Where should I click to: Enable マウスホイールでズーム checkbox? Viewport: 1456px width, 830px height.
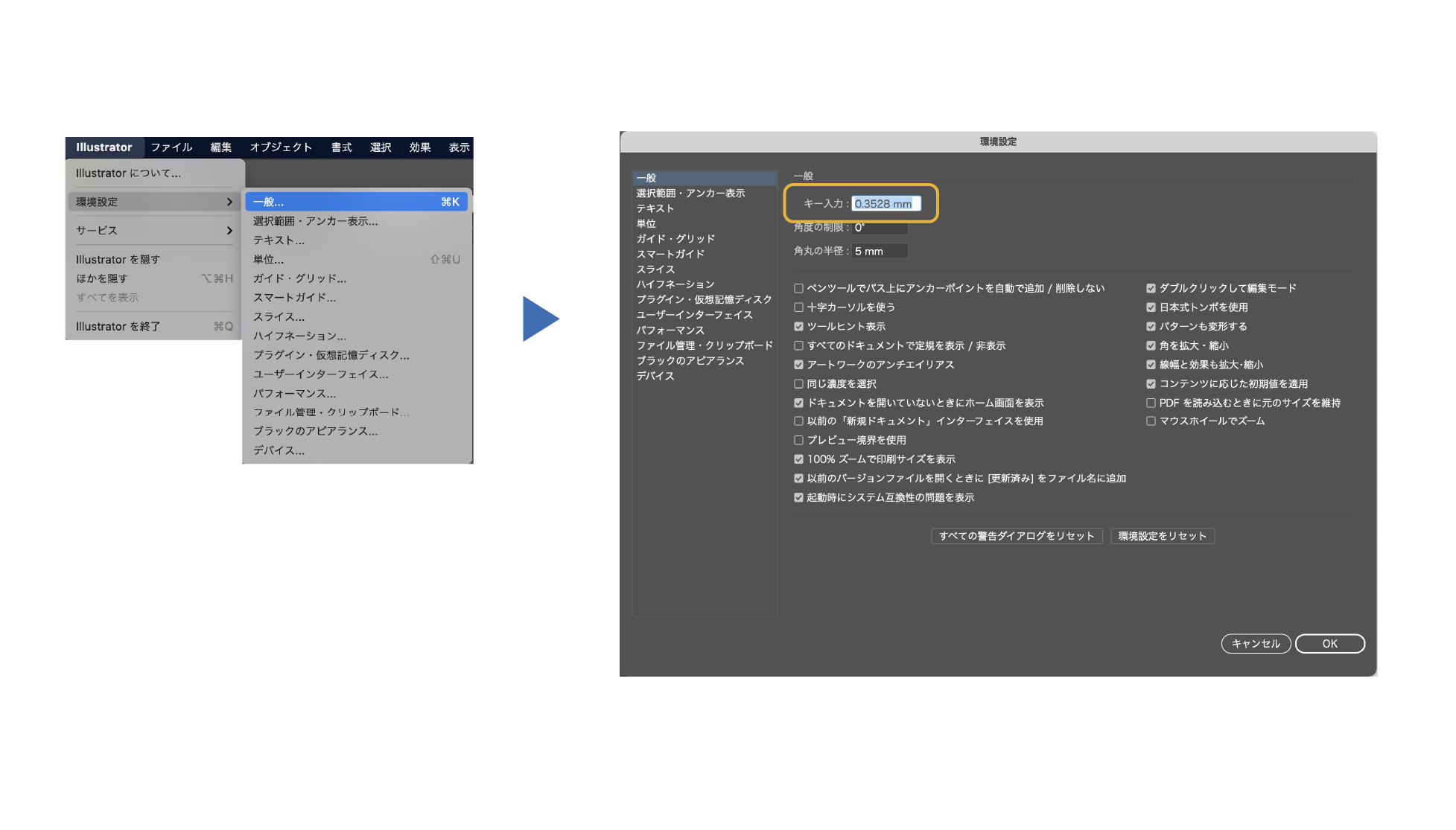tap(1151, 421)
